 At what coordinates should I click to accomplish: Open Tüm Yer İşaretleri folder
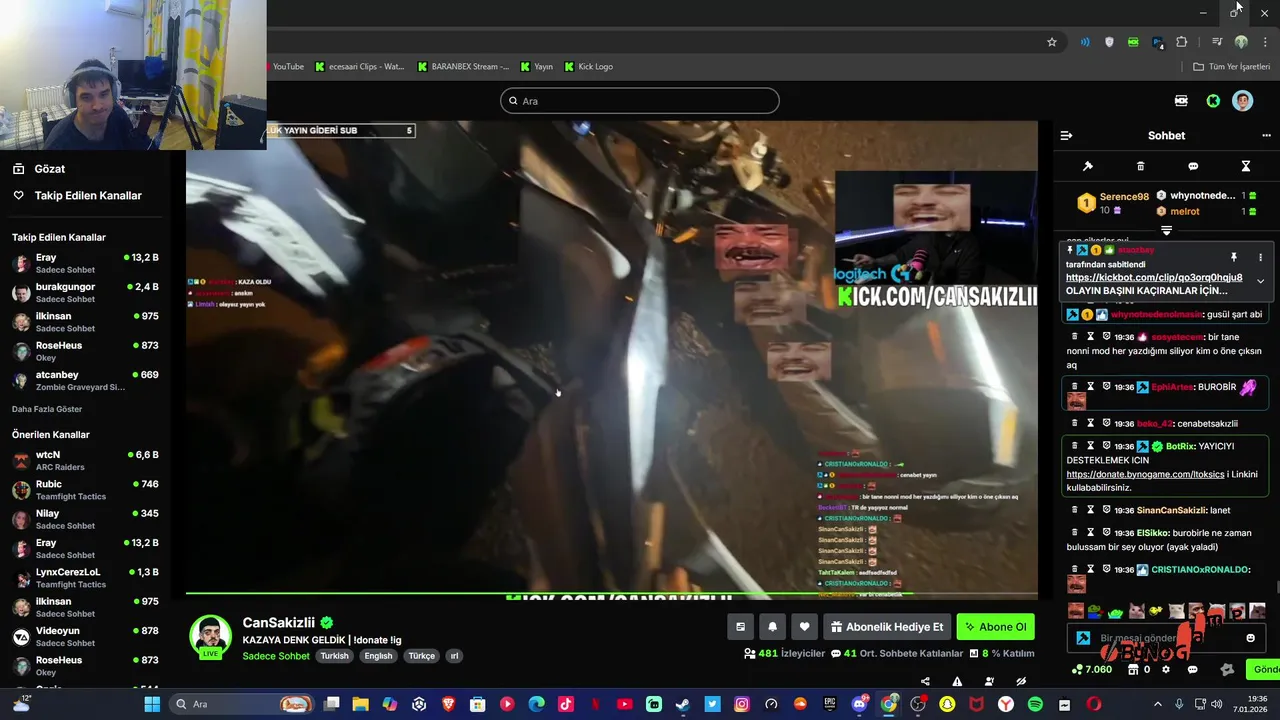1231,67
